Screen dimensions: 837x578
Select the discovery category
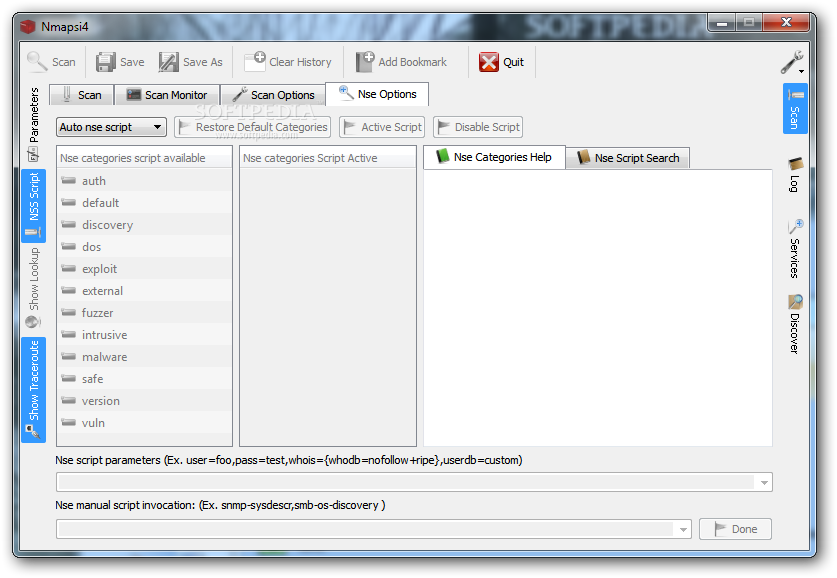(x=144, y=225)
